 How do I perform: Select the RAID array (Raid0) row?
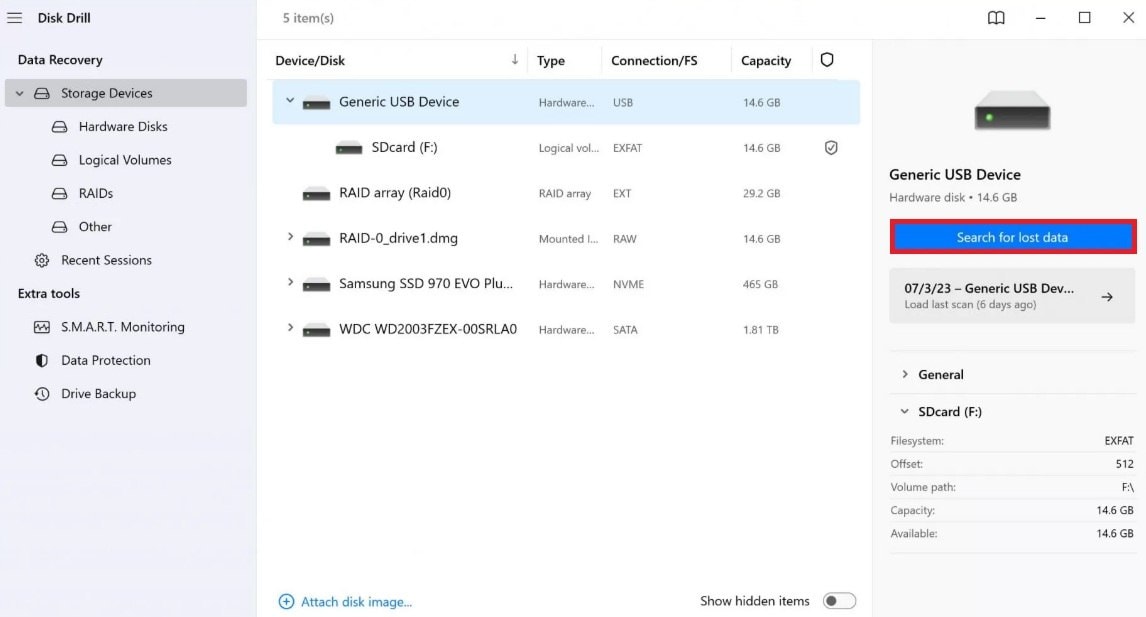click(x=566, y=193)
